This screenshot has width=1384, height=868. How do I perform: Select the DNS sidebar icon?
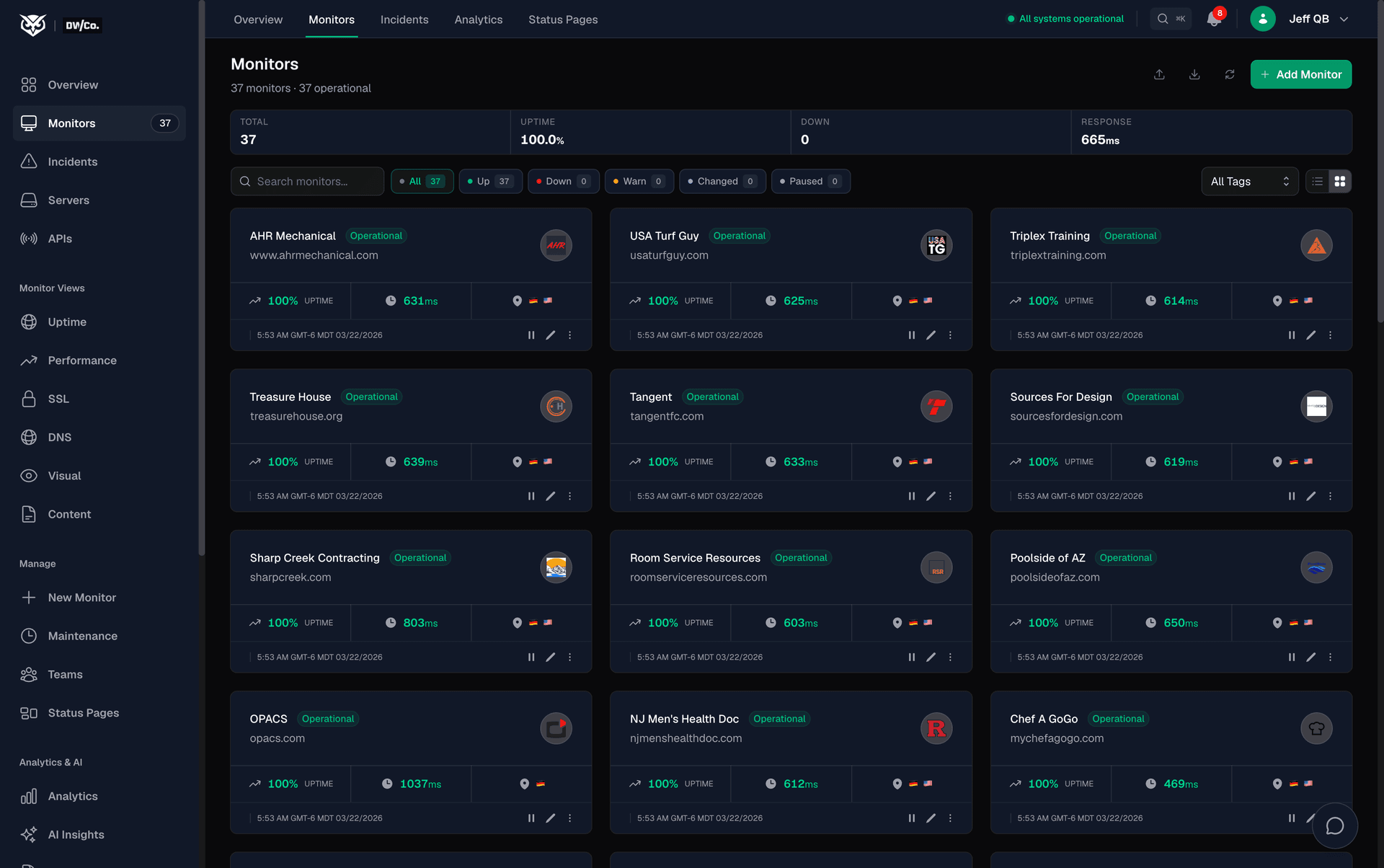click(x=29, y=437)
